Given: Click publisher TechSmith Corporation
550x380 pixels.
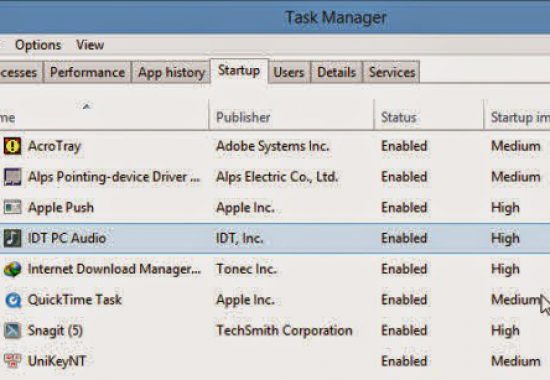Looking at the screenshot, I should [284, 331].
